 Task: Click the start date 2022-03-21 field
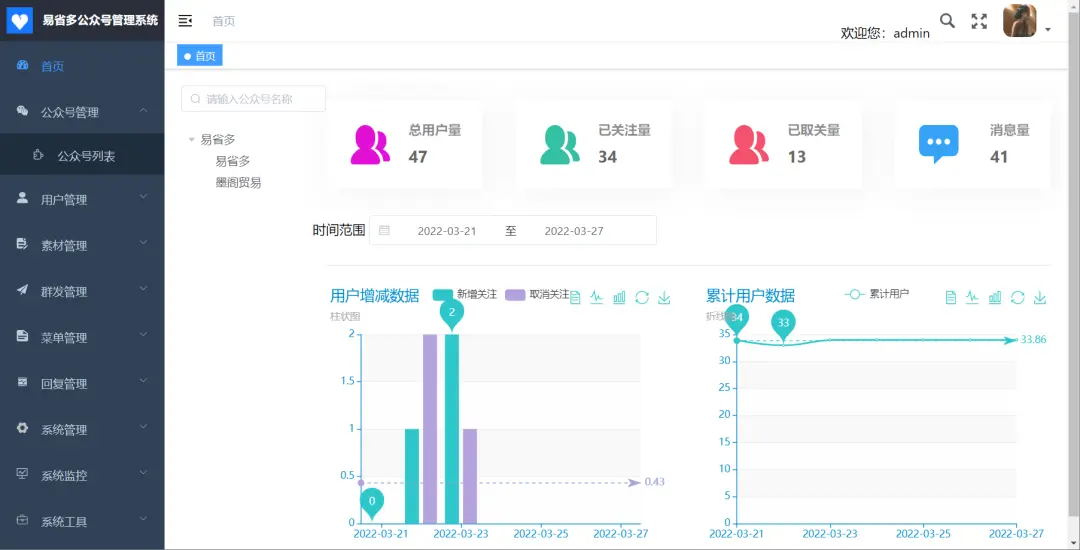[x=447, y=231]
